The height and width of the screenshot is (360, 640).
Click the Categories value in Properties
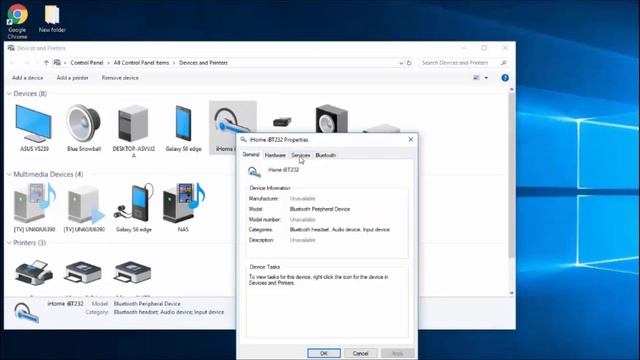click(x=340, y=230)
